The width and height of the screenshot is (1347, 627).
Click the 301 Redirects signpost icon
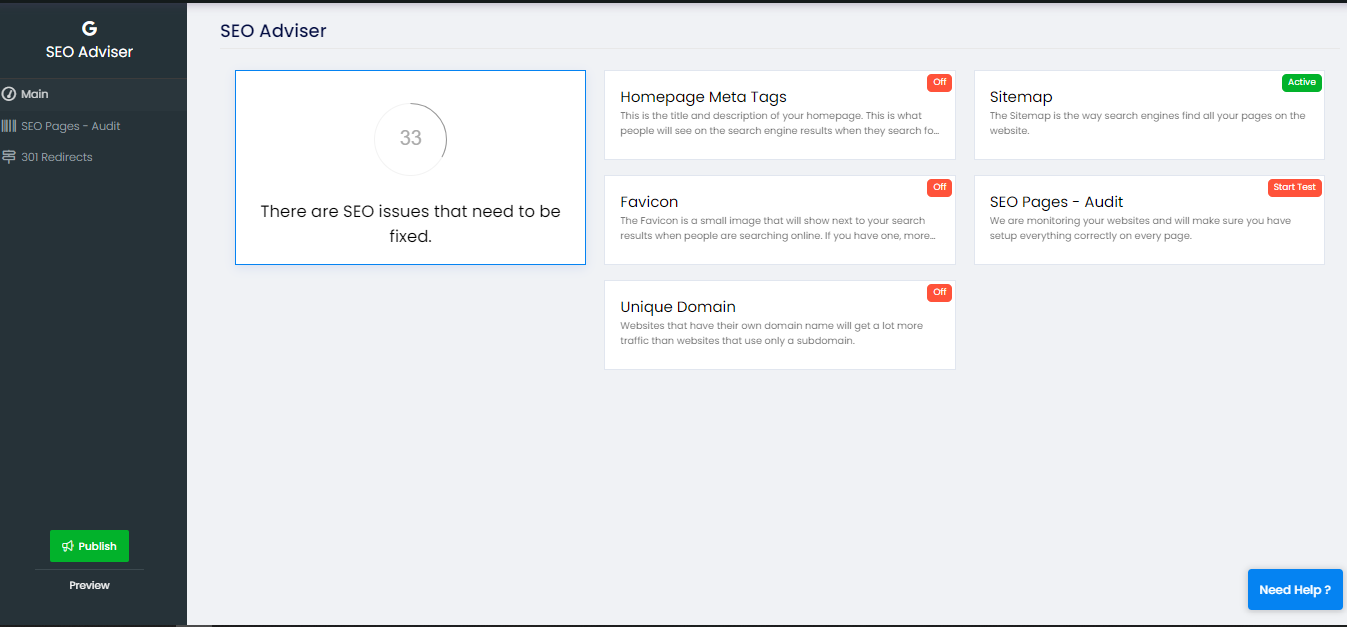click(x=9, y=157)
